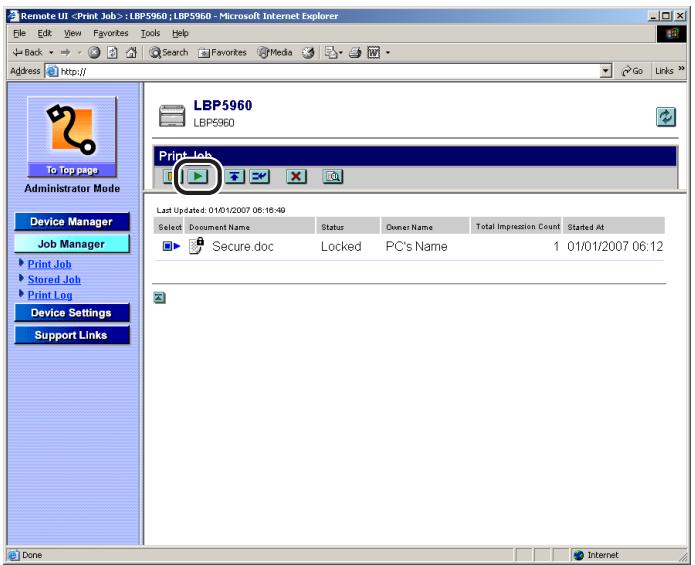Open job details with the magnifier button
695x565 pixels.
[x=332, y=176]
